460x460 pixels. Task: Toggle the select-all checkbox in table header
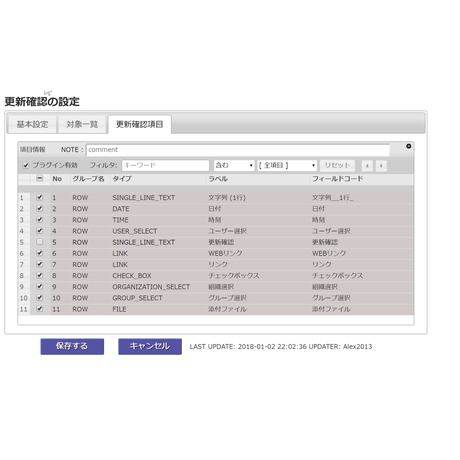[x=40, y=179]
